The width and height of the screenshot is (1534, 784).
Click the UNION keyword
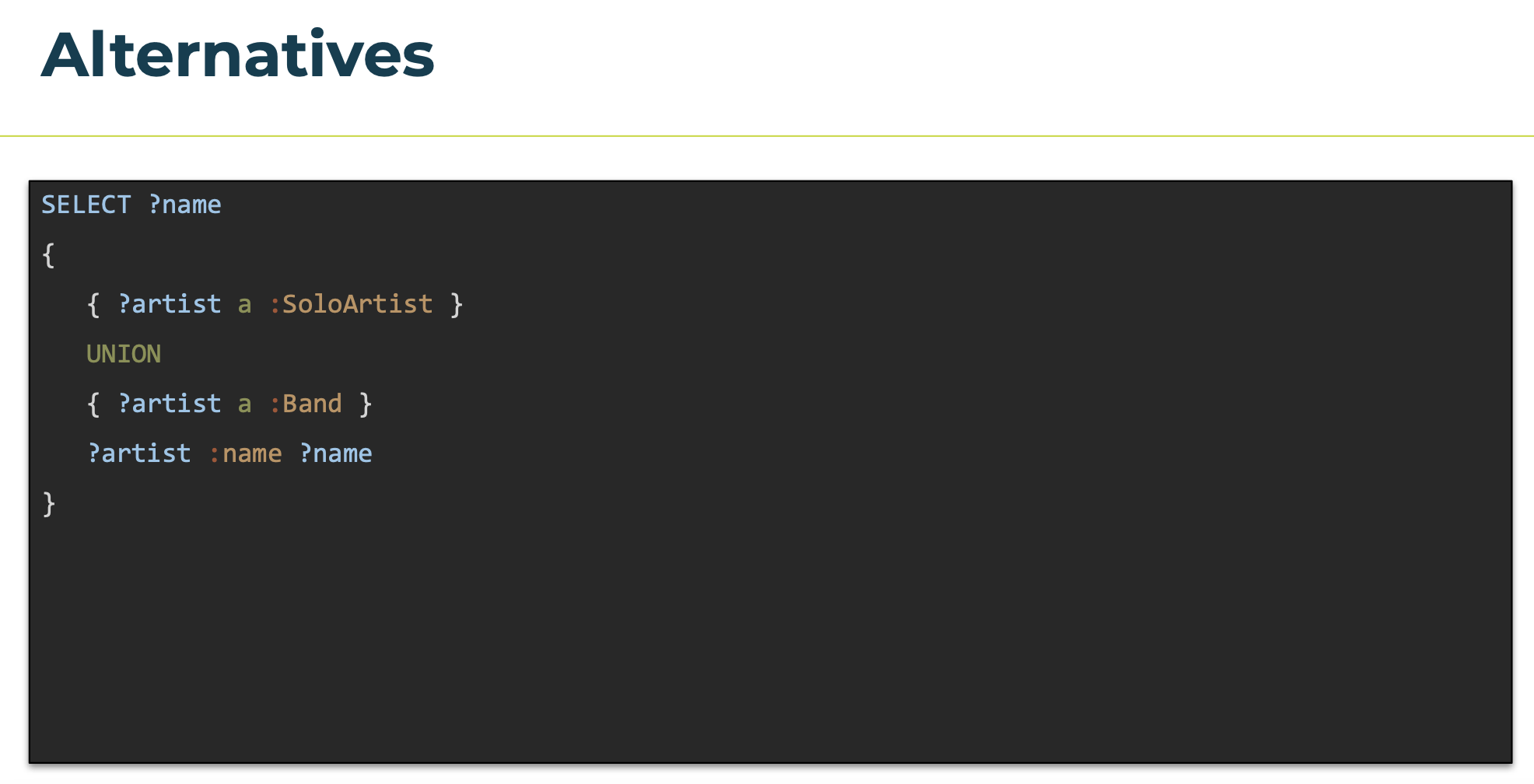coord(124,354)
